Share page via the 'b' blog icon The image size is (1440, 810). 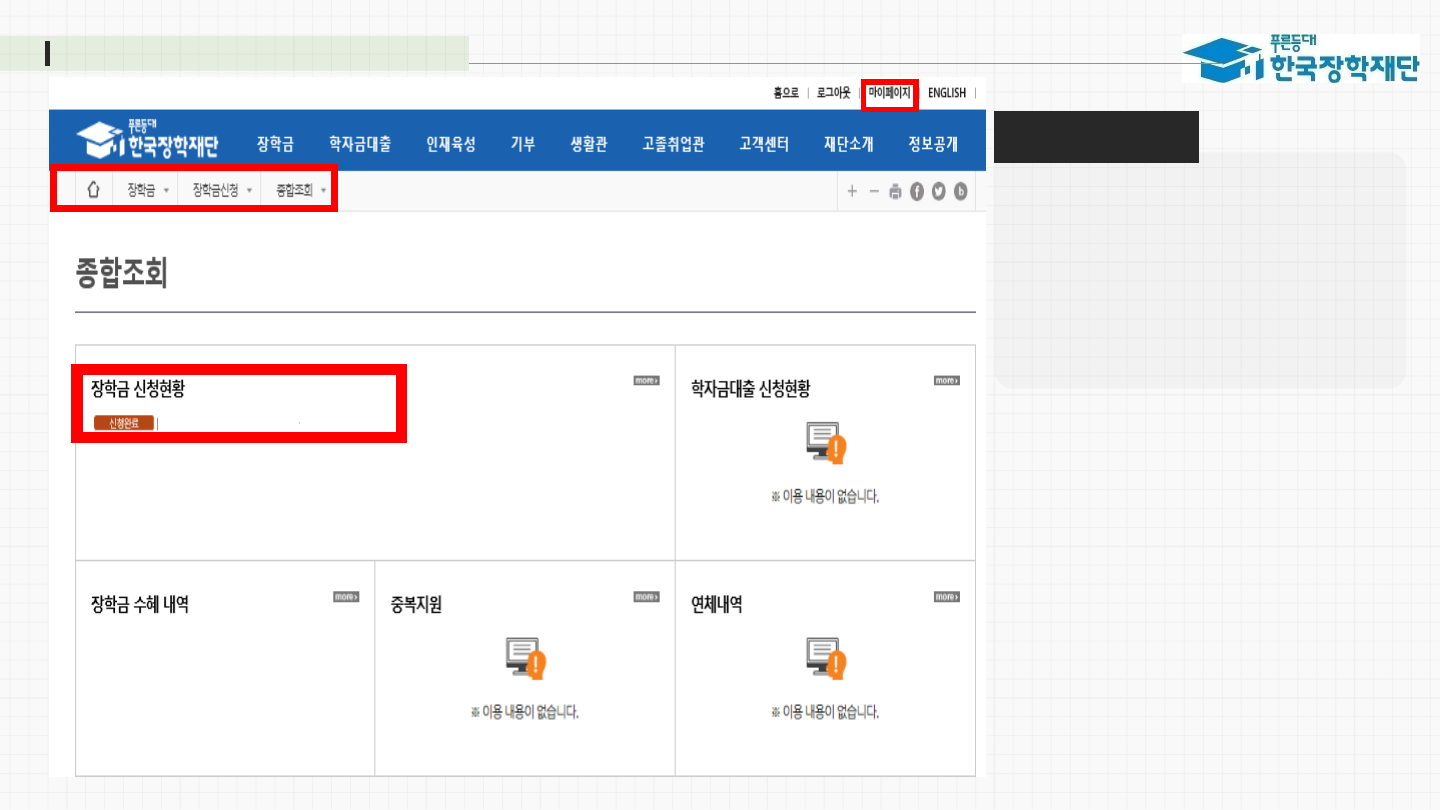(x=960, y=192)
